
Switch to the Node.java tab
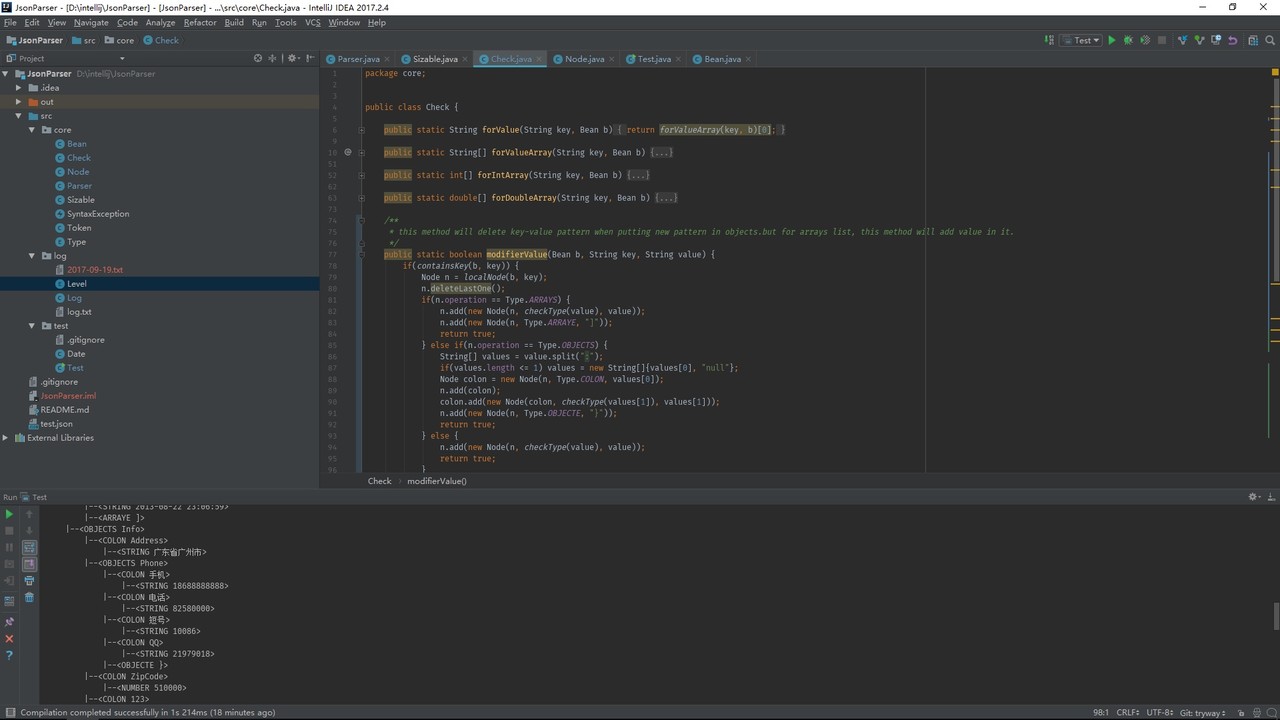click(x=584, y=59)
